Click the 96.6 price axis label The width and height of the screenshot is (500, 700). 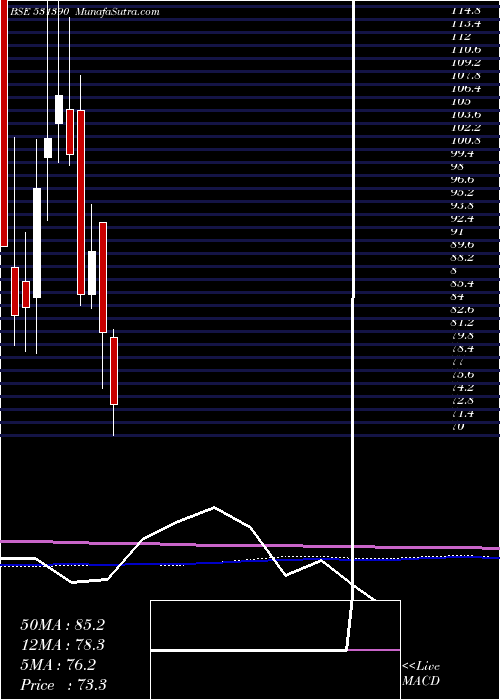click(464, 180)
